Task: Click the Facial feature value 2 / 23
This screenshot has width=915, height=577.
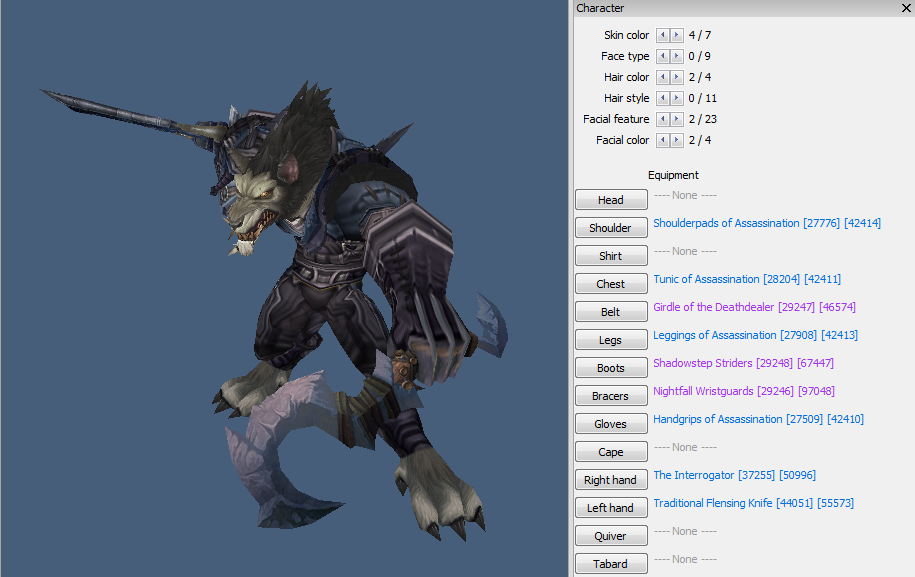Action: [703, 119]
